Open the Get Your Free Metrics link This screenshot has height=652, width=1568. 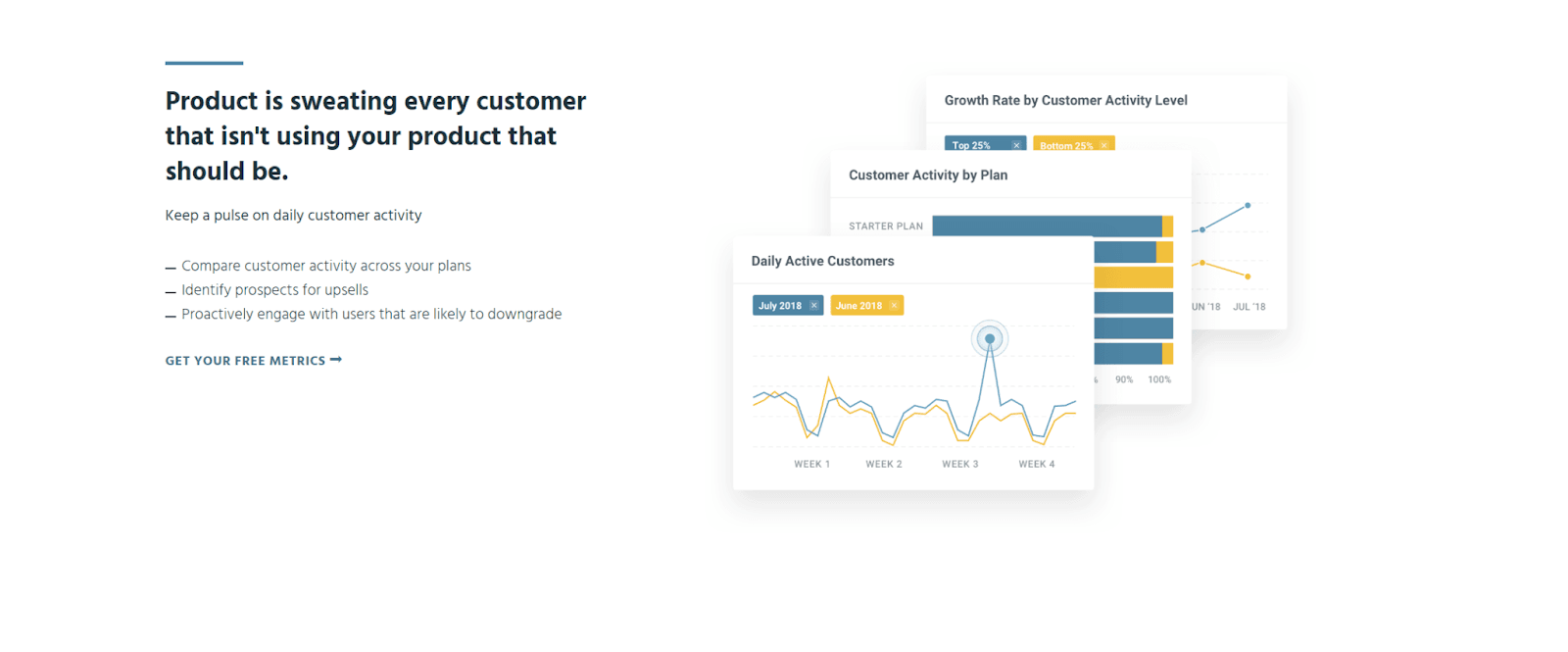pos(245,361)
